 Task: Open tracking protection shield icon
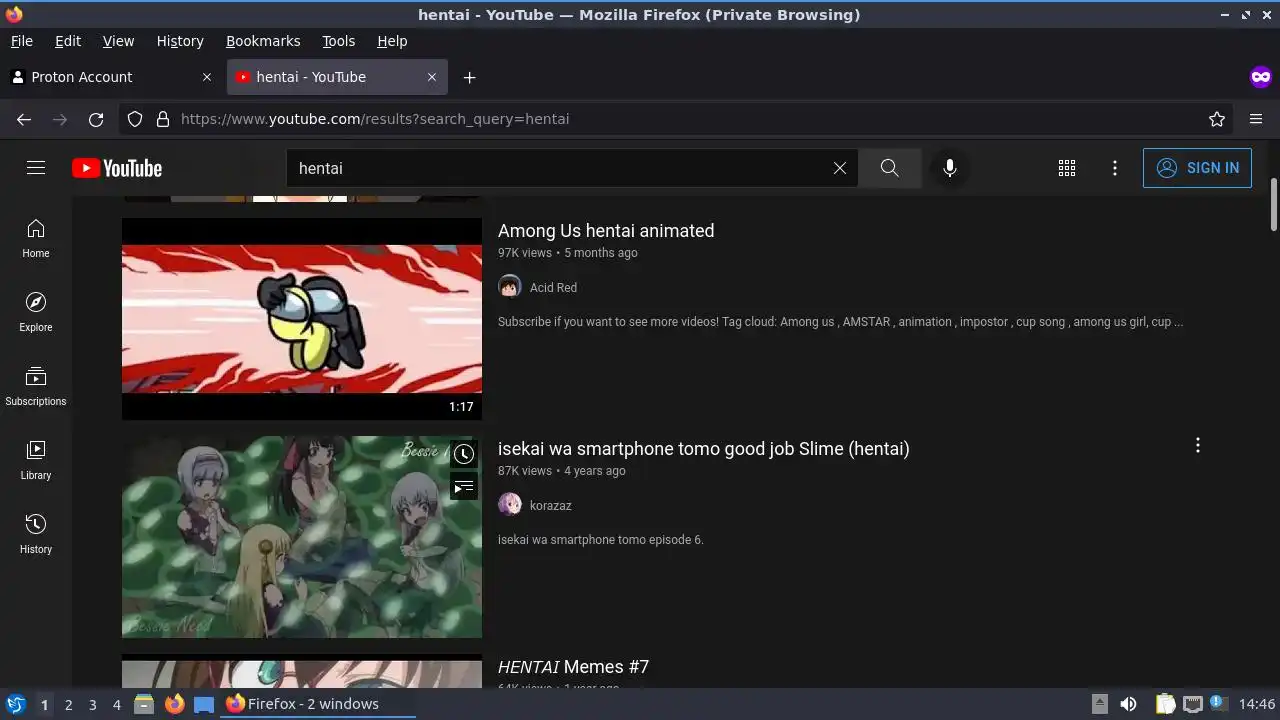click(x=135, y=119)
